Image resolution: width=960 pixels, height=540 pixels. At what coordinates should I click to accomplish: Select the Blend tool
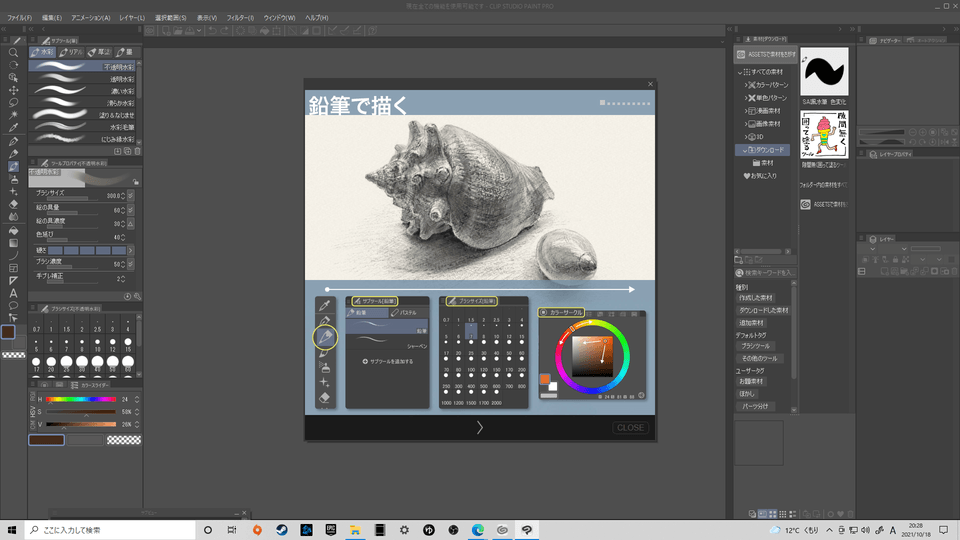[13, 217]
